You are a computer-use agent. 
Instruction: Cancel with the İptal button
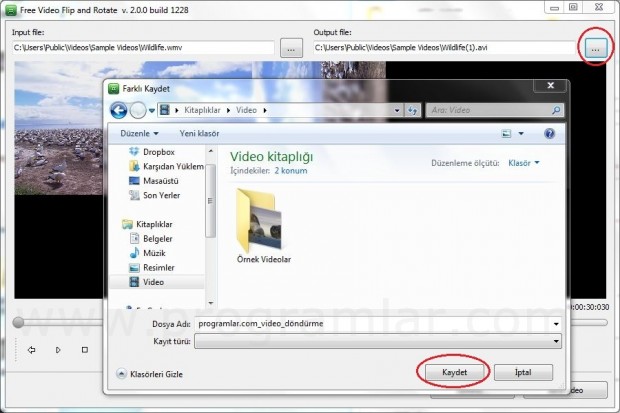tap(523, 372)
